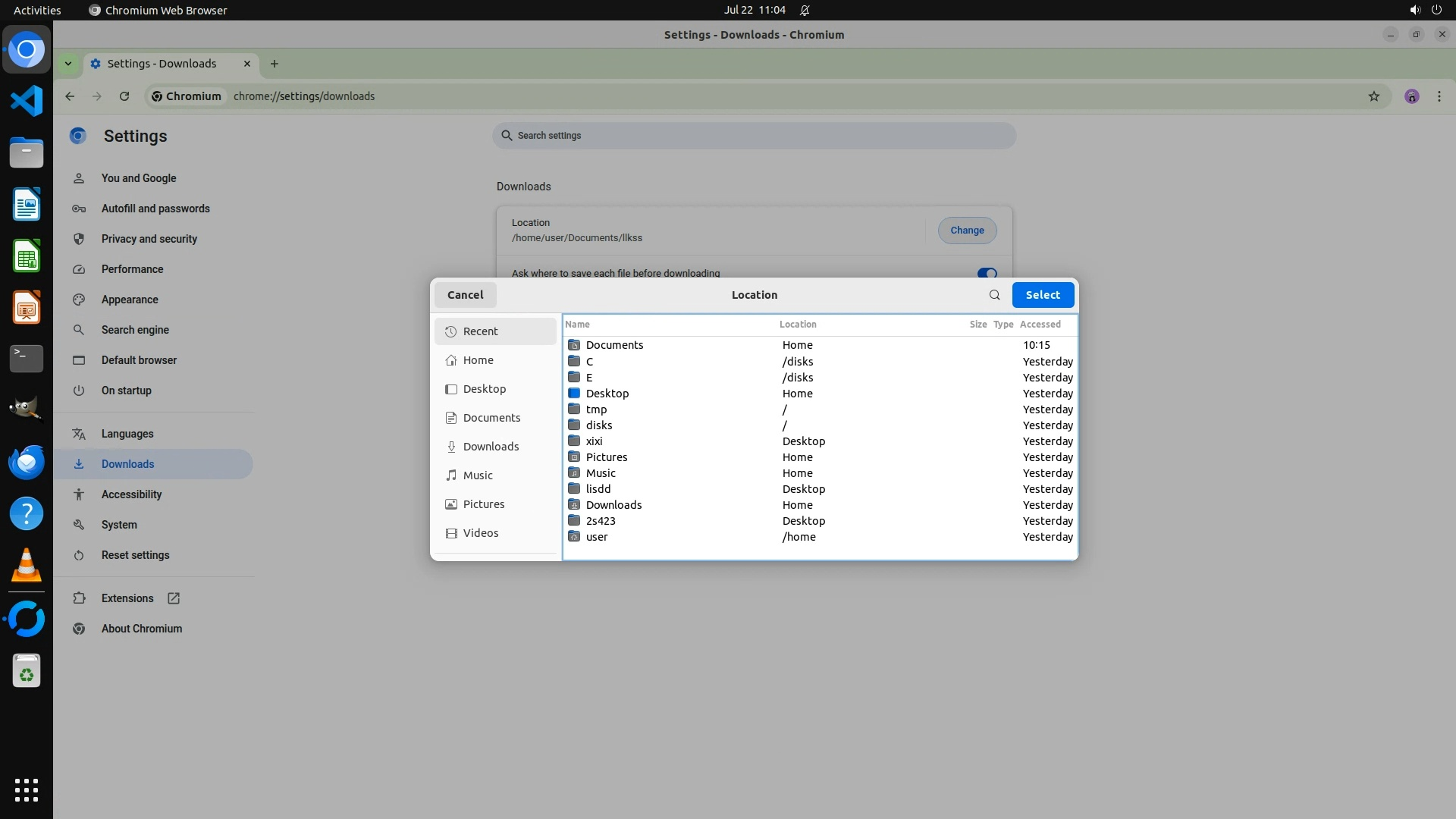Screen dimensions: 1456x819
Task: Open Thunderbird mail from dock
Action: coord(27,462)
